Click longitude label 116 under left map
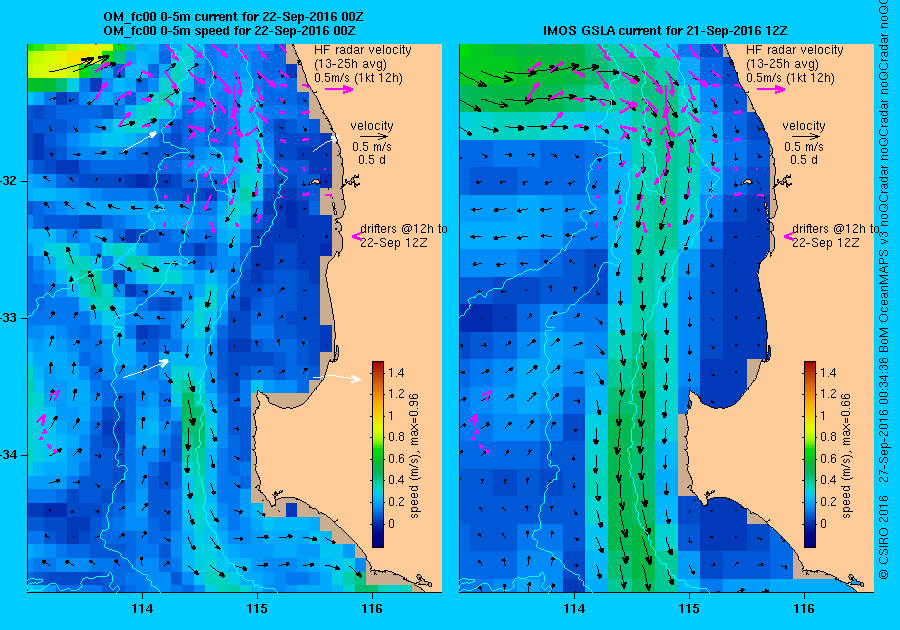This screenshot has width=900, height=630. [371, 609]
